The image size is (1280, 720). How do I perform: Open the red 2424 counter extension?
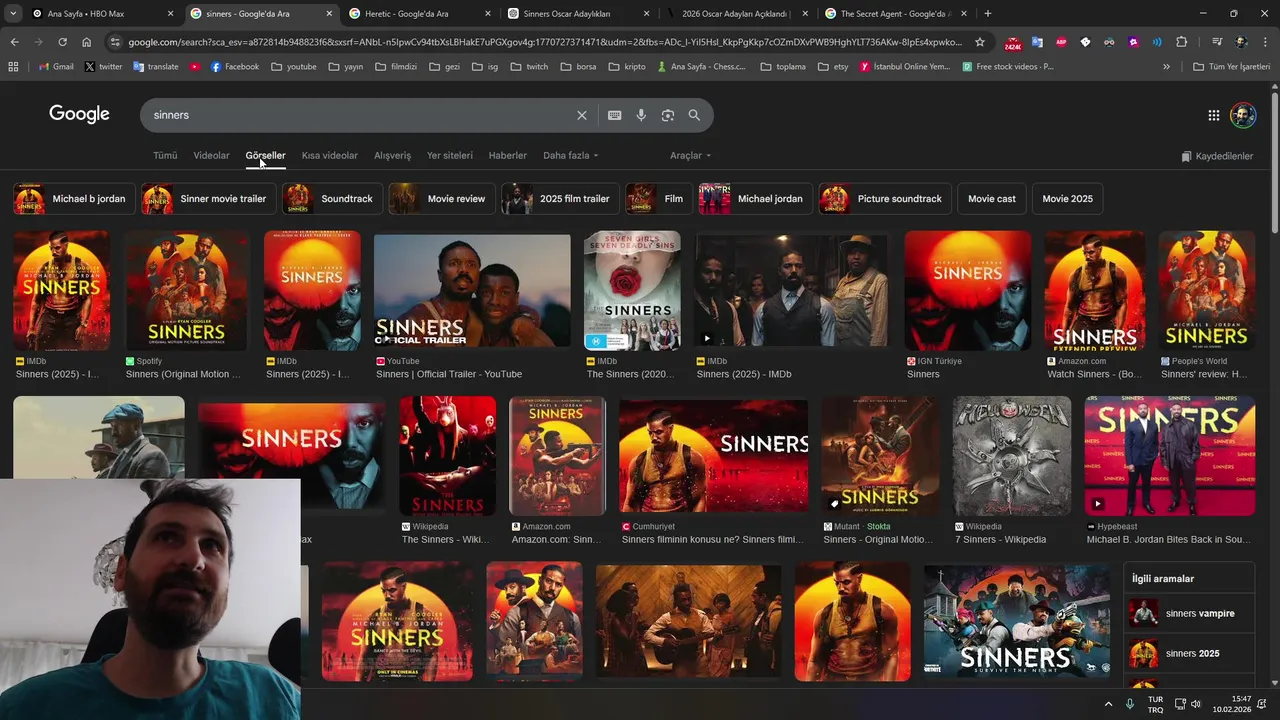pos(1013,43)
